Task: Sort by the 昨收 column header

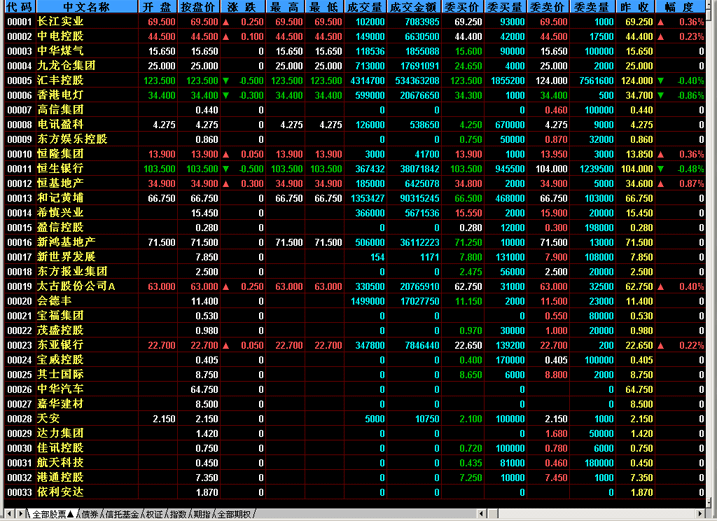Action: [x=636, y=7]
